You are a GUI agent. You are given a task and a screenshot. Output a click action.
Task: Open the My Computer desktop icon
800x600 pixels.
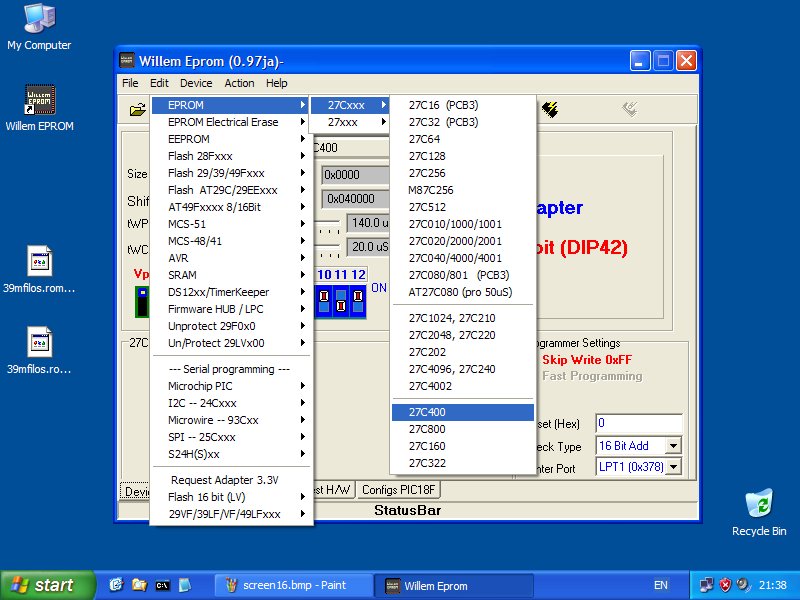coord(39,27)
